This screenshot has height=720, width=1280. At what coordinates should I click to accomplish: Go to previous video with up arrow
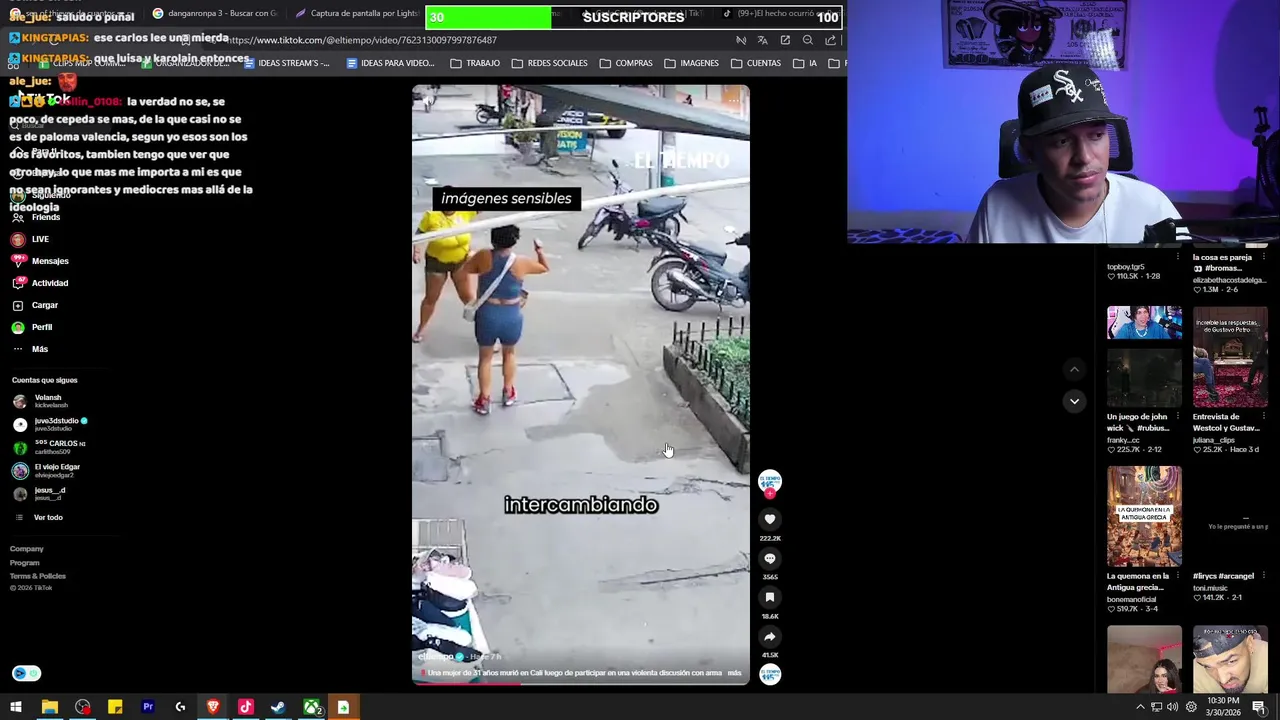1074,369
